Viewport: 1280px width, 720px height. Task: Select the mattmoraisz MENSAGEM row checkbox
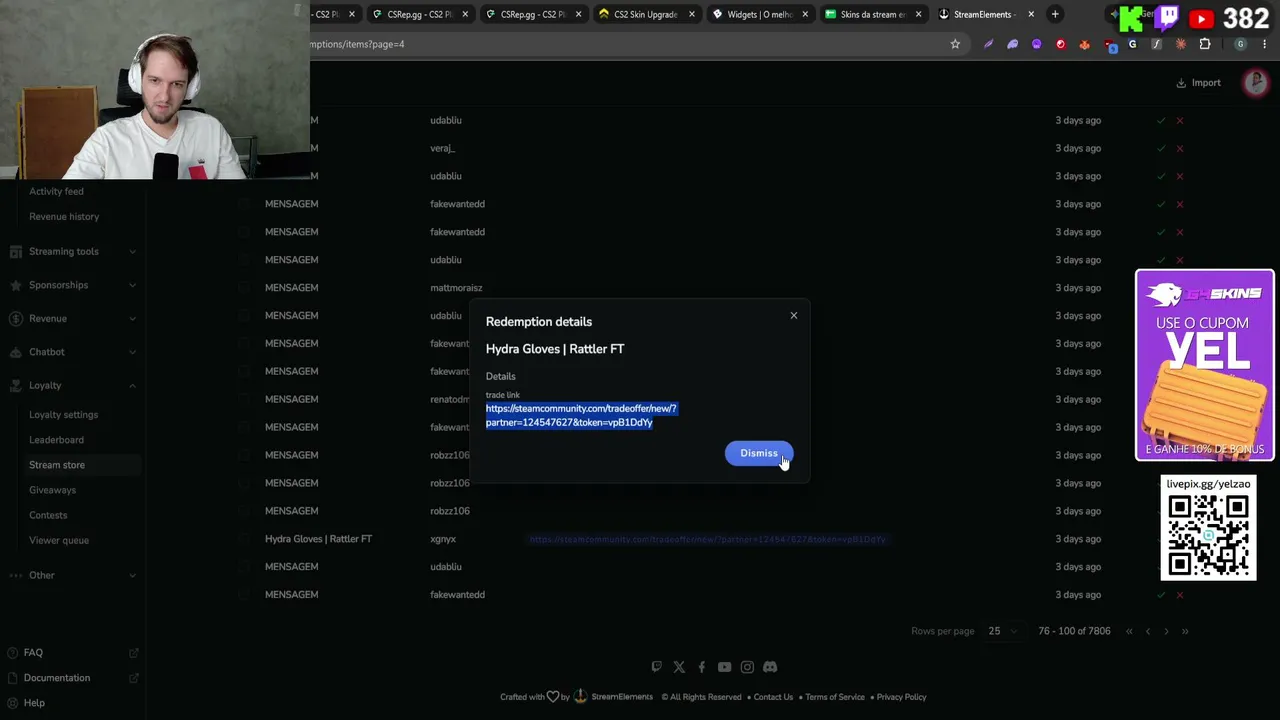click(x=244, y=288)
